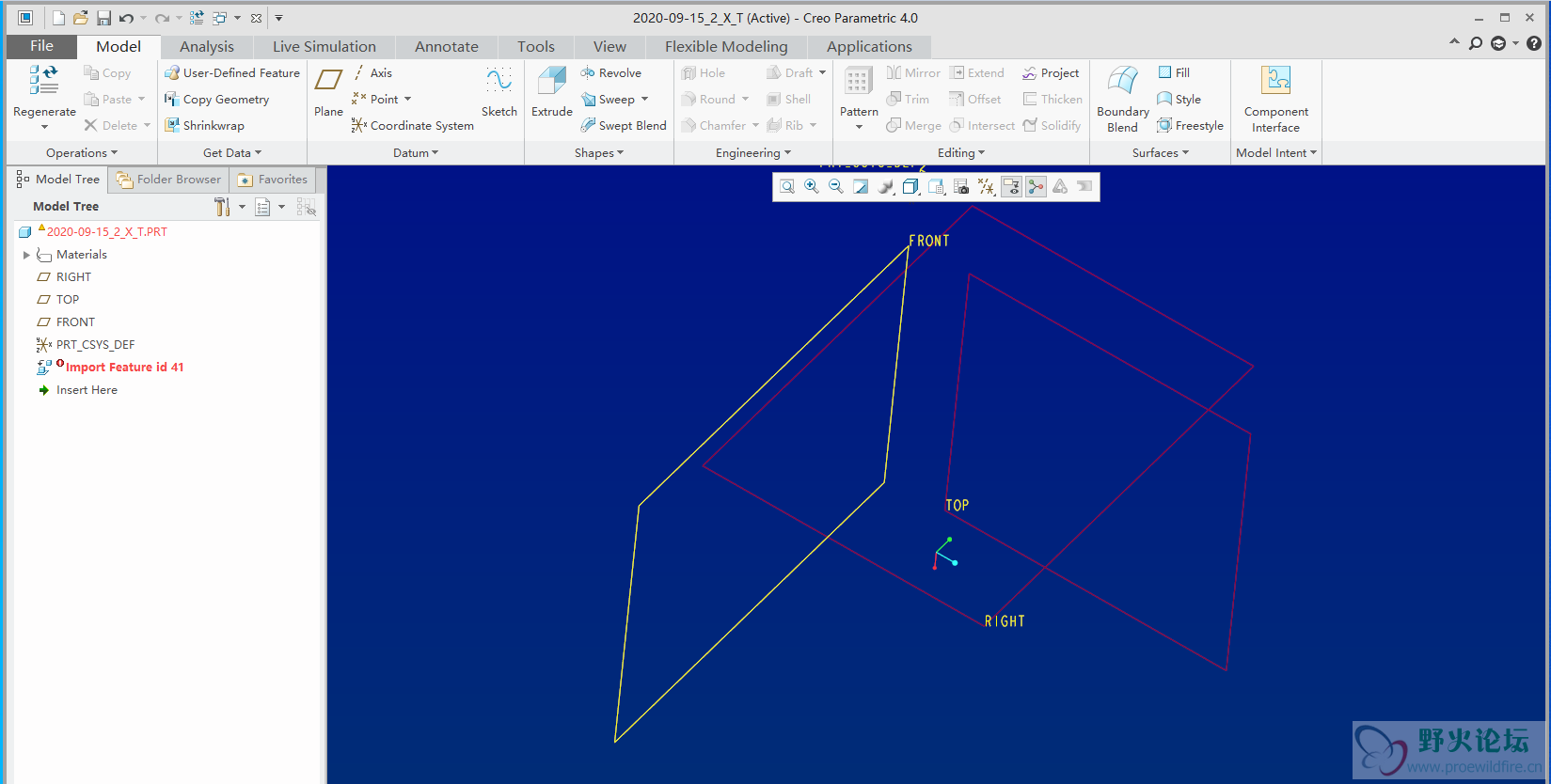1551x784 pixels.
Task: Select Import Feature id 41 in tree
Action: [124, 368]
